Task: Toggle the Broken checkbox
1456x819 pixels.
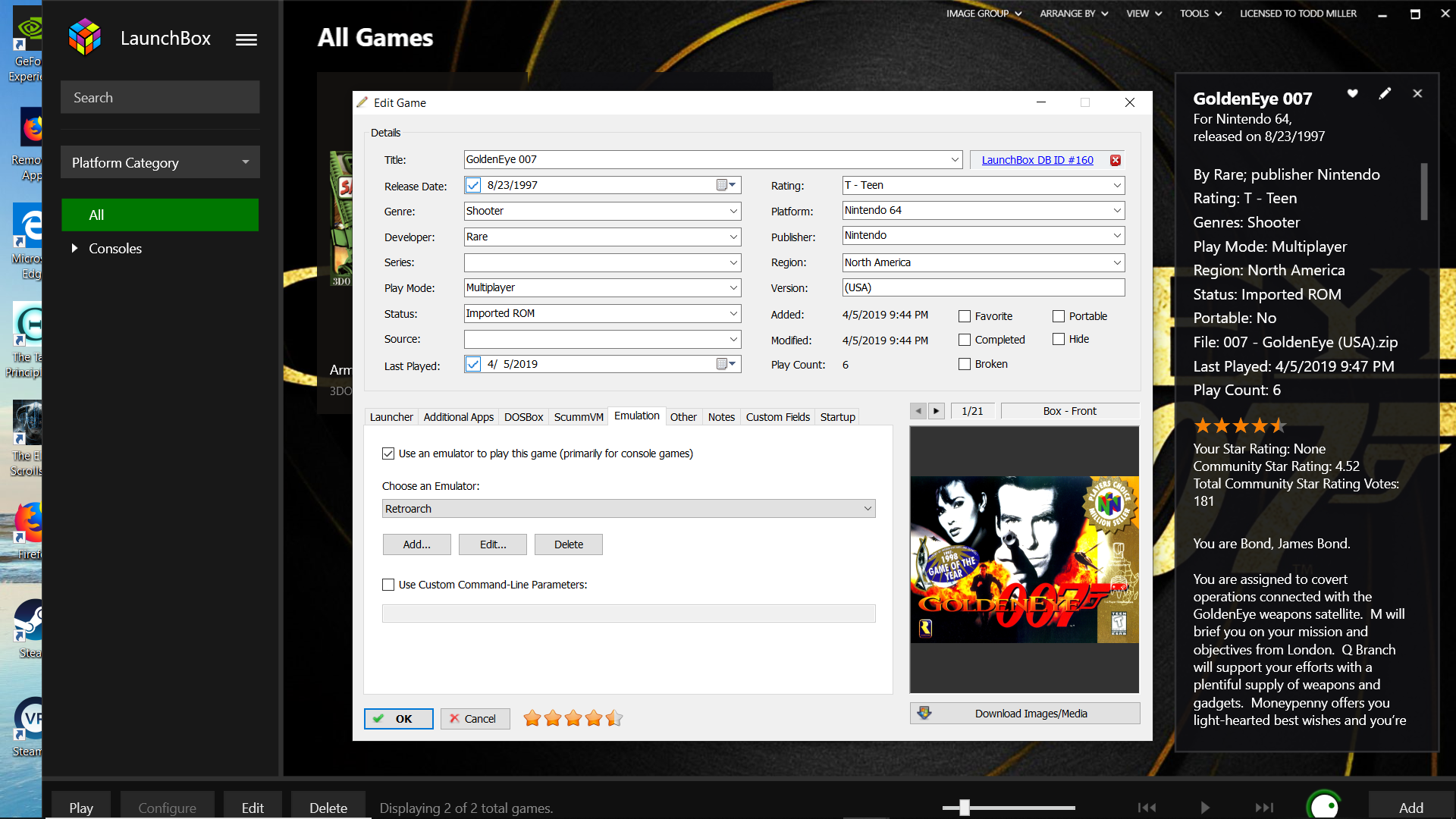Action: click(965, 364)
